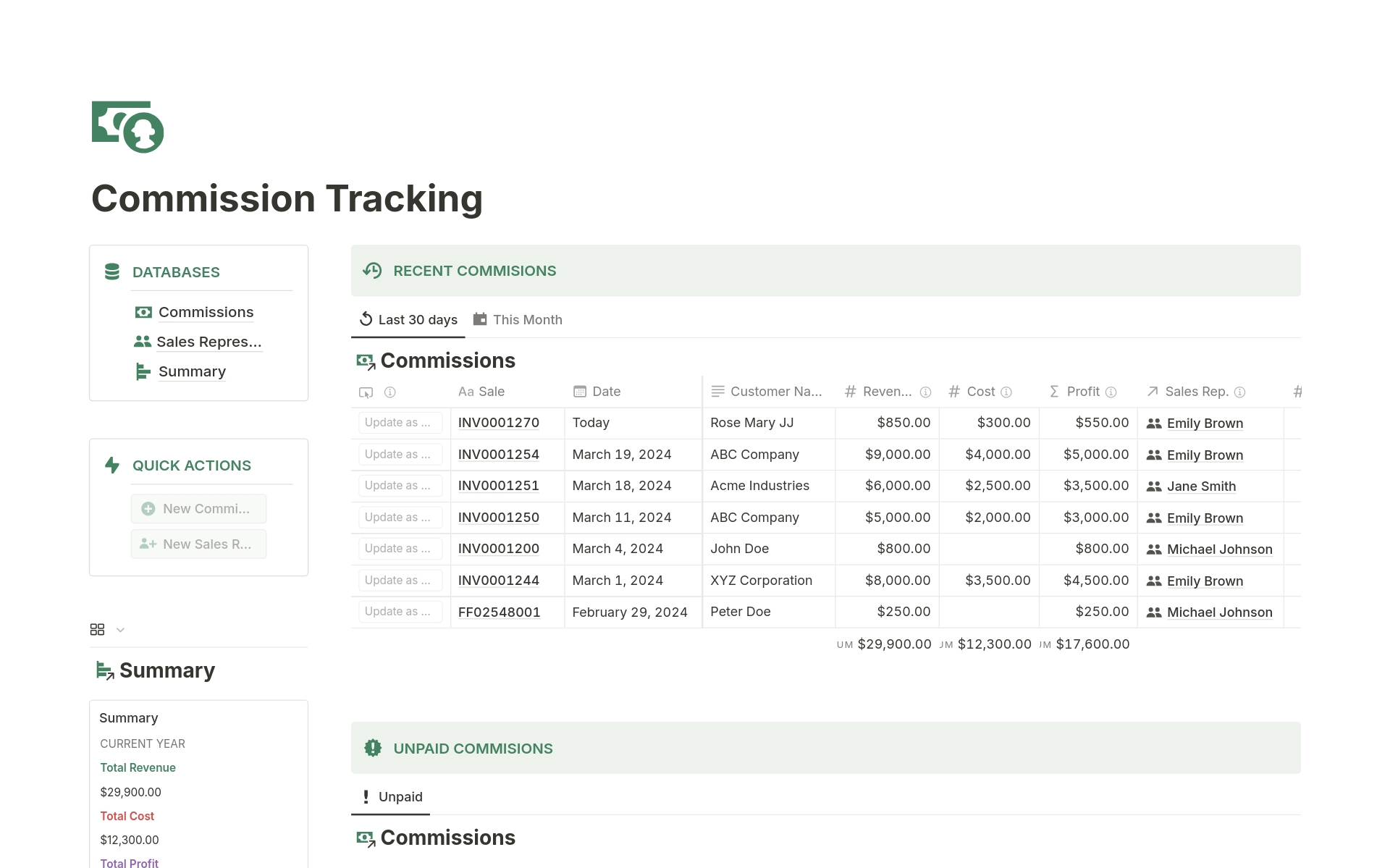
Task: Click the button-column icon in table header
Action: click(366, 392)
